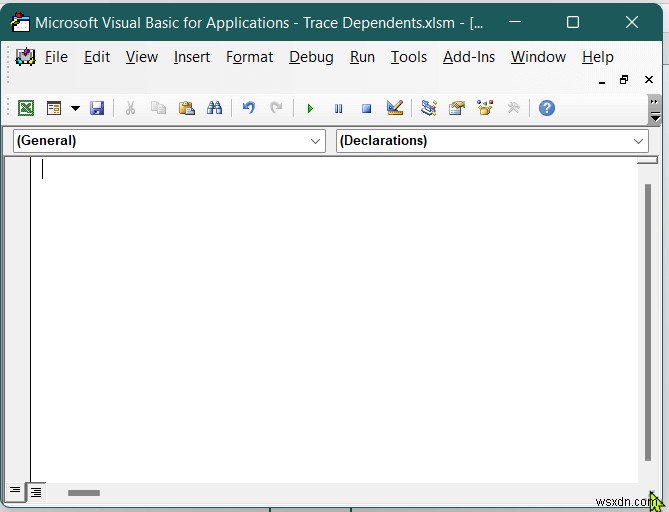Click the Paste clipboard icon

(x=186, y=108)
